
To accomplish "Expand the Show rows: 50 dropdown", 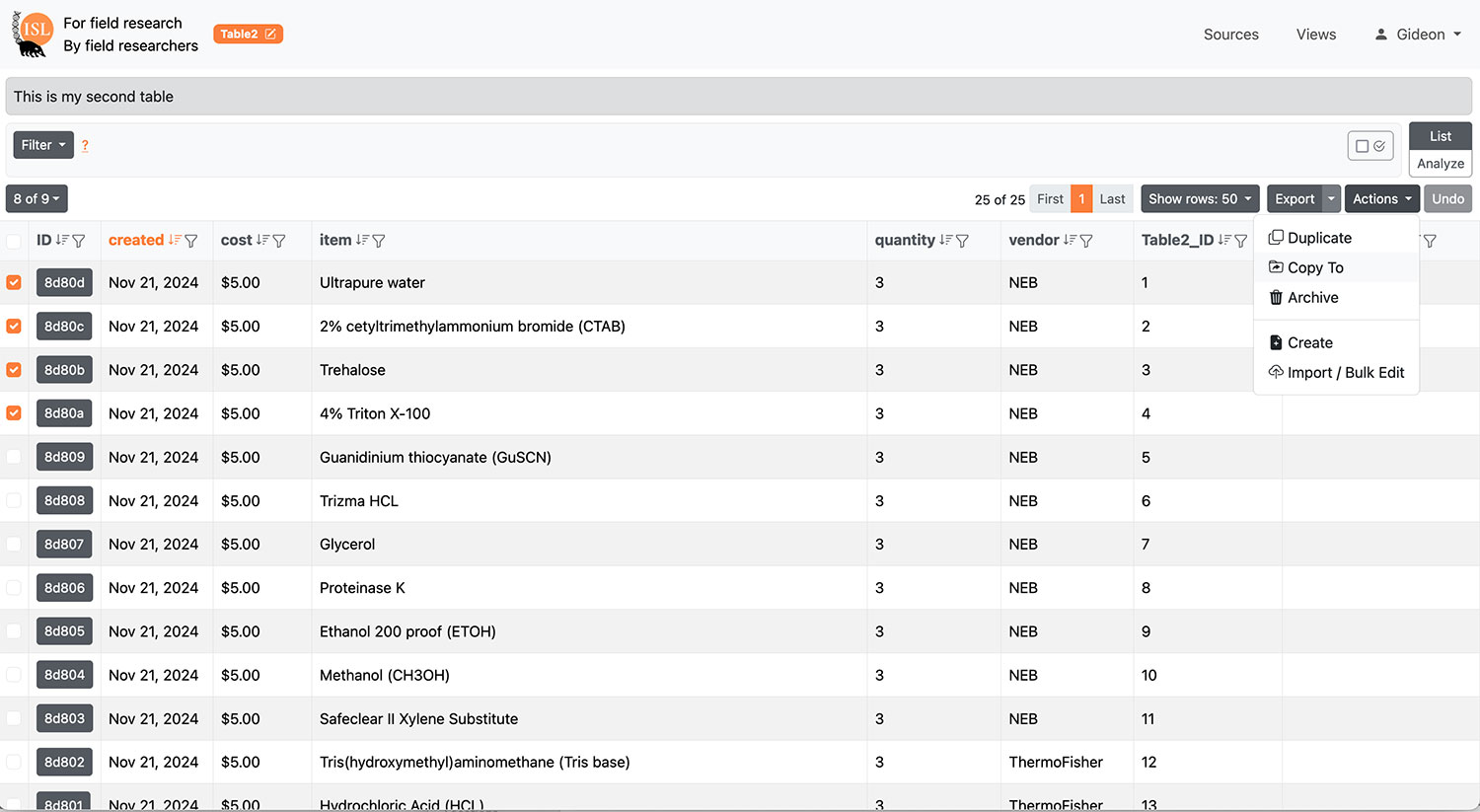I will pyautogui.click(x=1200, y=199).
